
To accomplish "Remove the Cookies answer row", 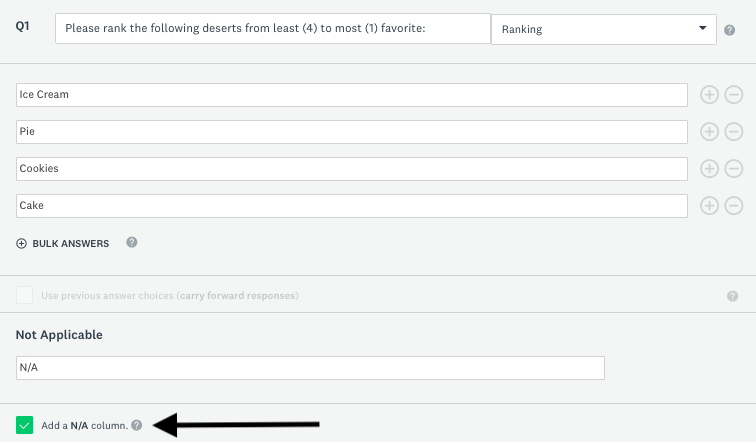I will coord(734,169).
